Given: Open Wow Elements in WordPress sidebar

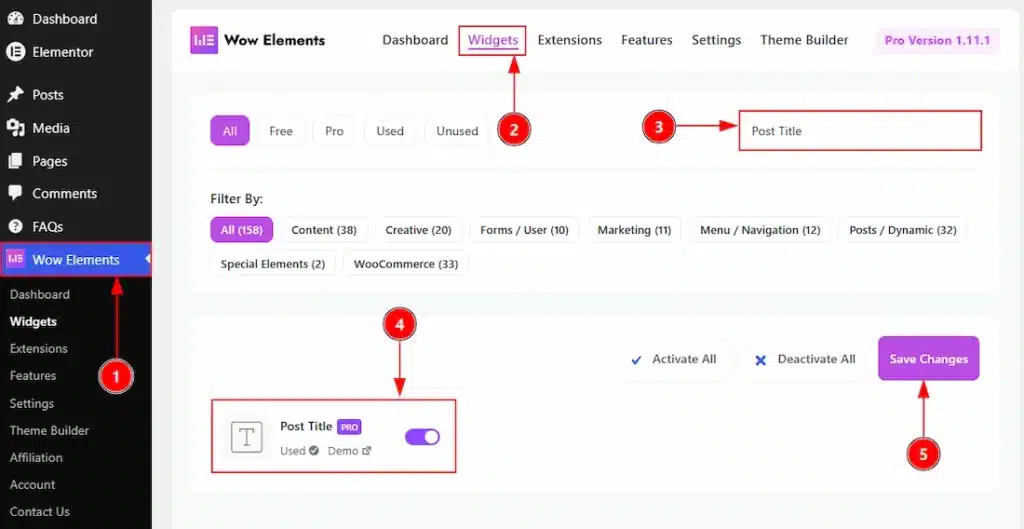Looking at the screenshot, I should point(76,259).
